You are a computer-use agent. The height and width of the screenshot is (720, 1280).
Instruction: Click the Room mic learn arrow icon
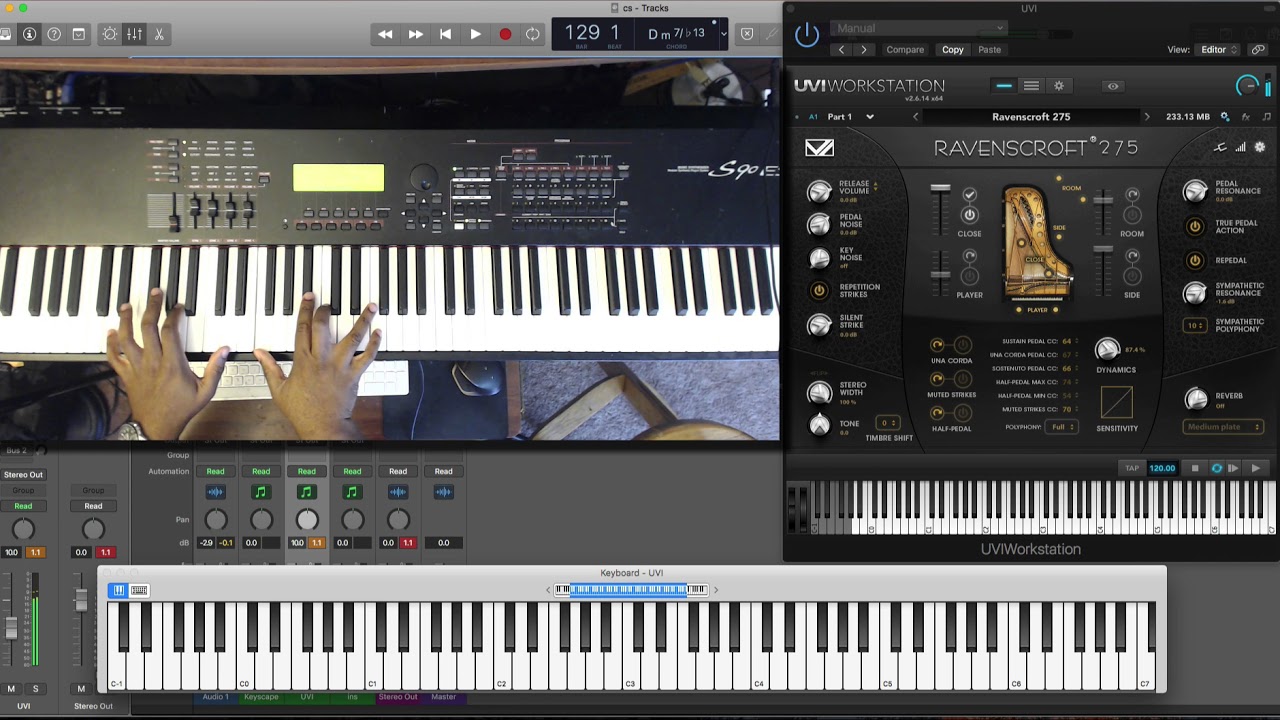click(x=1132, y=195)
